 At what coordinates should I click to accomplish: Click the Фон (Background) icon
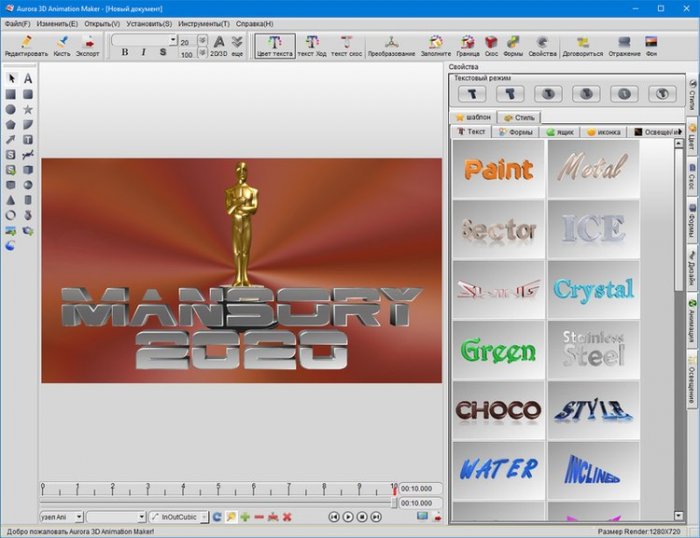652,43
